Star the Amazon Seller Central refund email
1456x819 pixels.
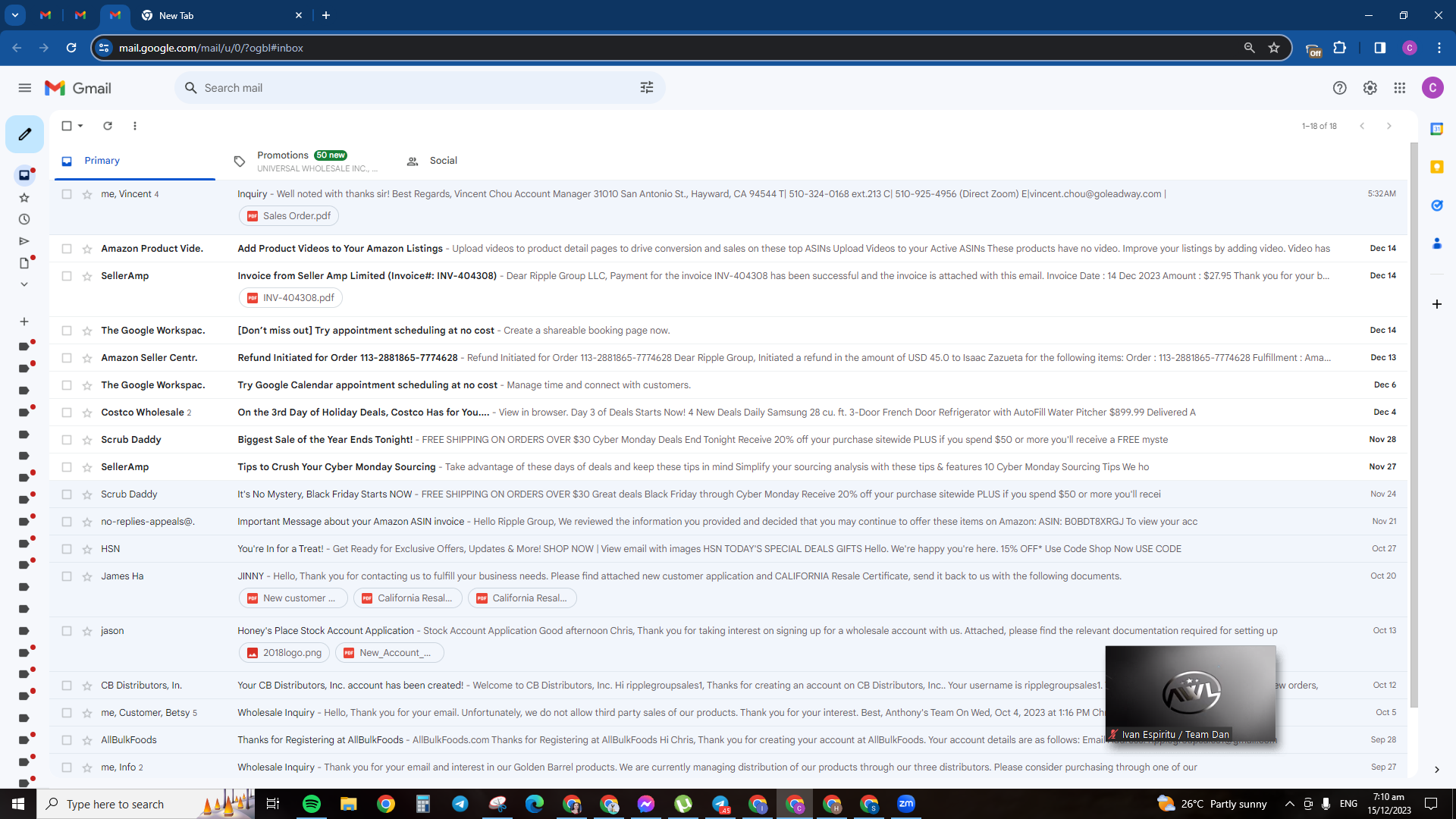[87, 358]
